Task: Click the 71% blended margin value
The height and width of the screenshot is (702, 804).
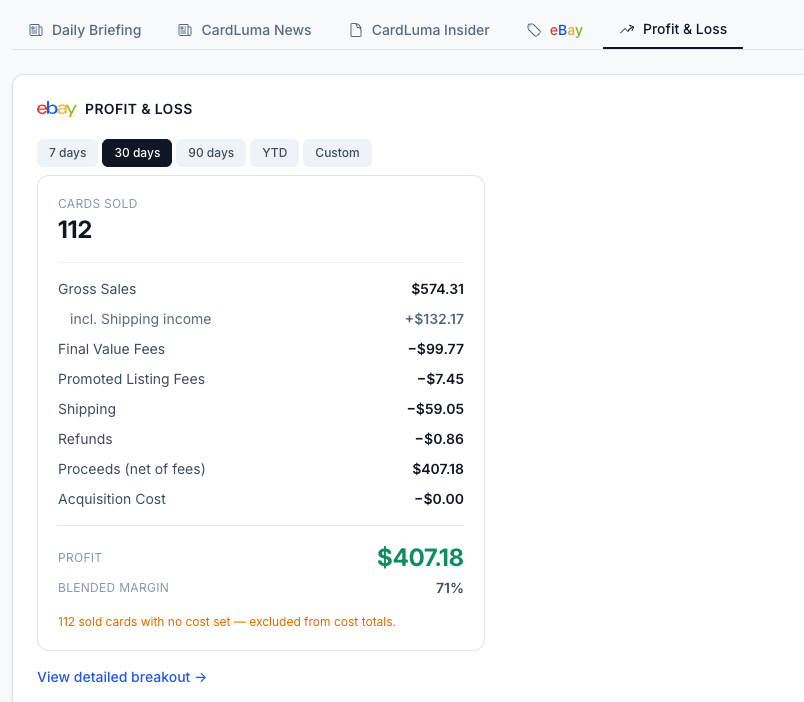Action: [450, 588]
